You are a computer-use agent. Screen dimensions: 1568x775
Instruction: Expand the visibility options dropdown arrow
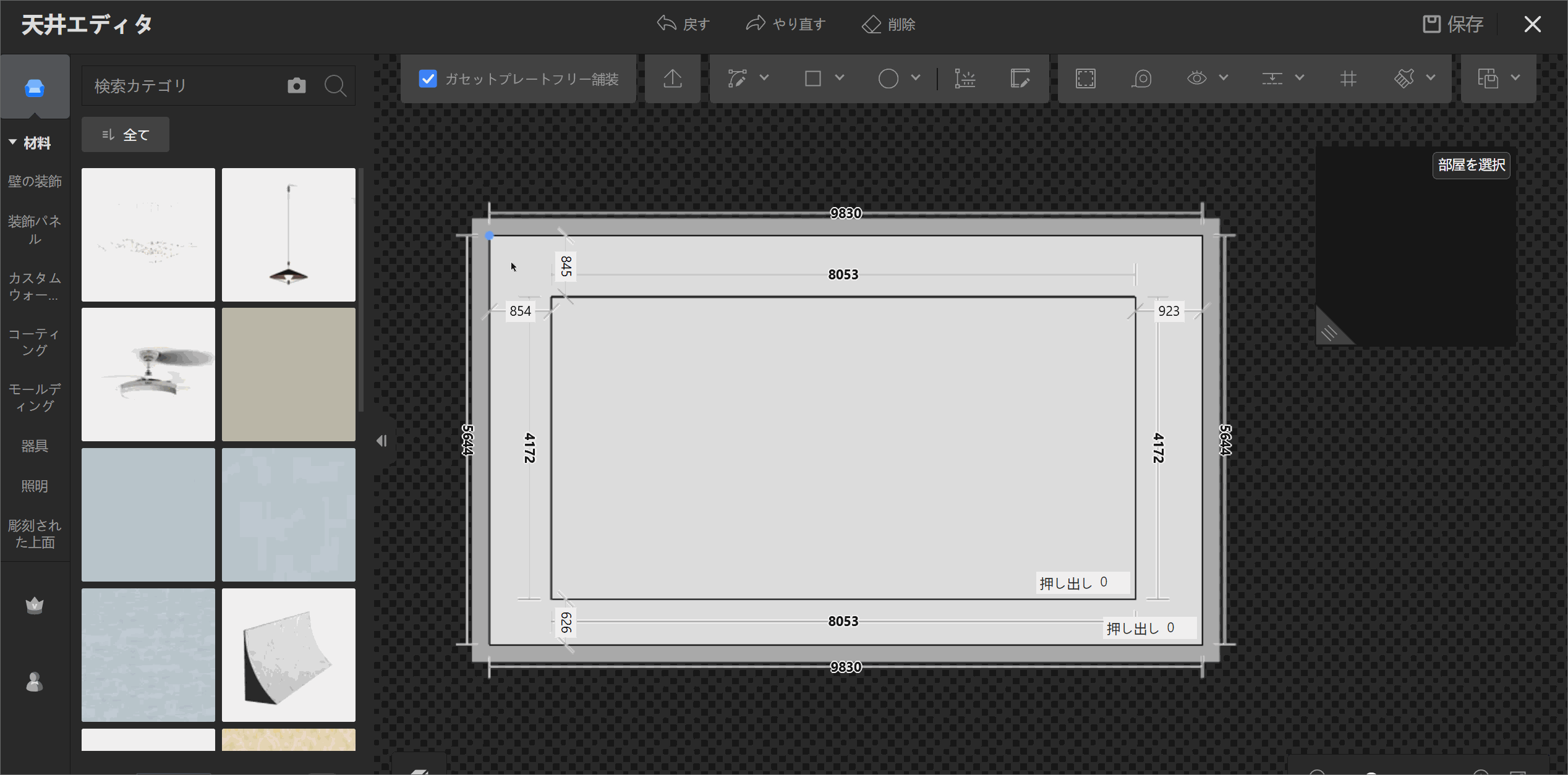[x=1224, y=78]
